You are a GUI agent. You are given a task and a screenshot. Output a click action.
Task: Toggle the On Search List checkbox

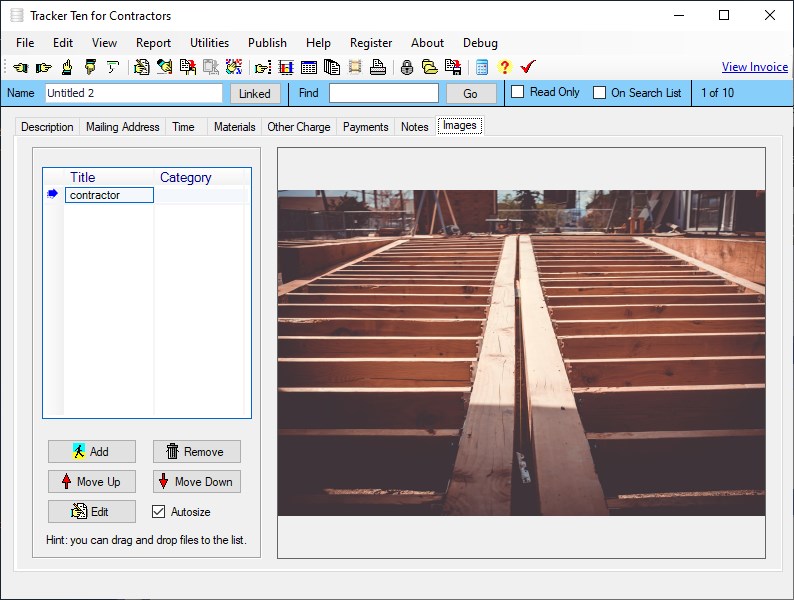tap(600, 93)
